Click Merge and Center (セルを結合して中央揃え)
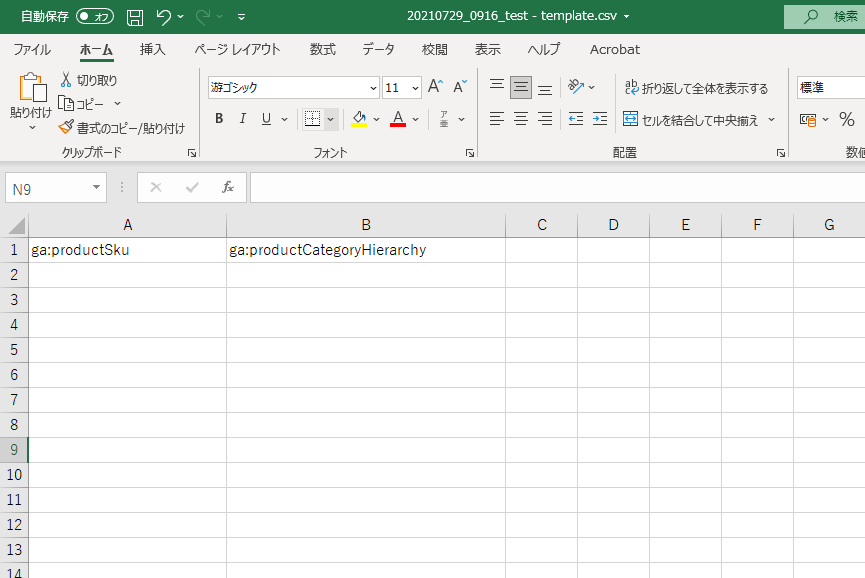This screenshot has height=578, width=865. pyautogui.click(x=691, y=119)
